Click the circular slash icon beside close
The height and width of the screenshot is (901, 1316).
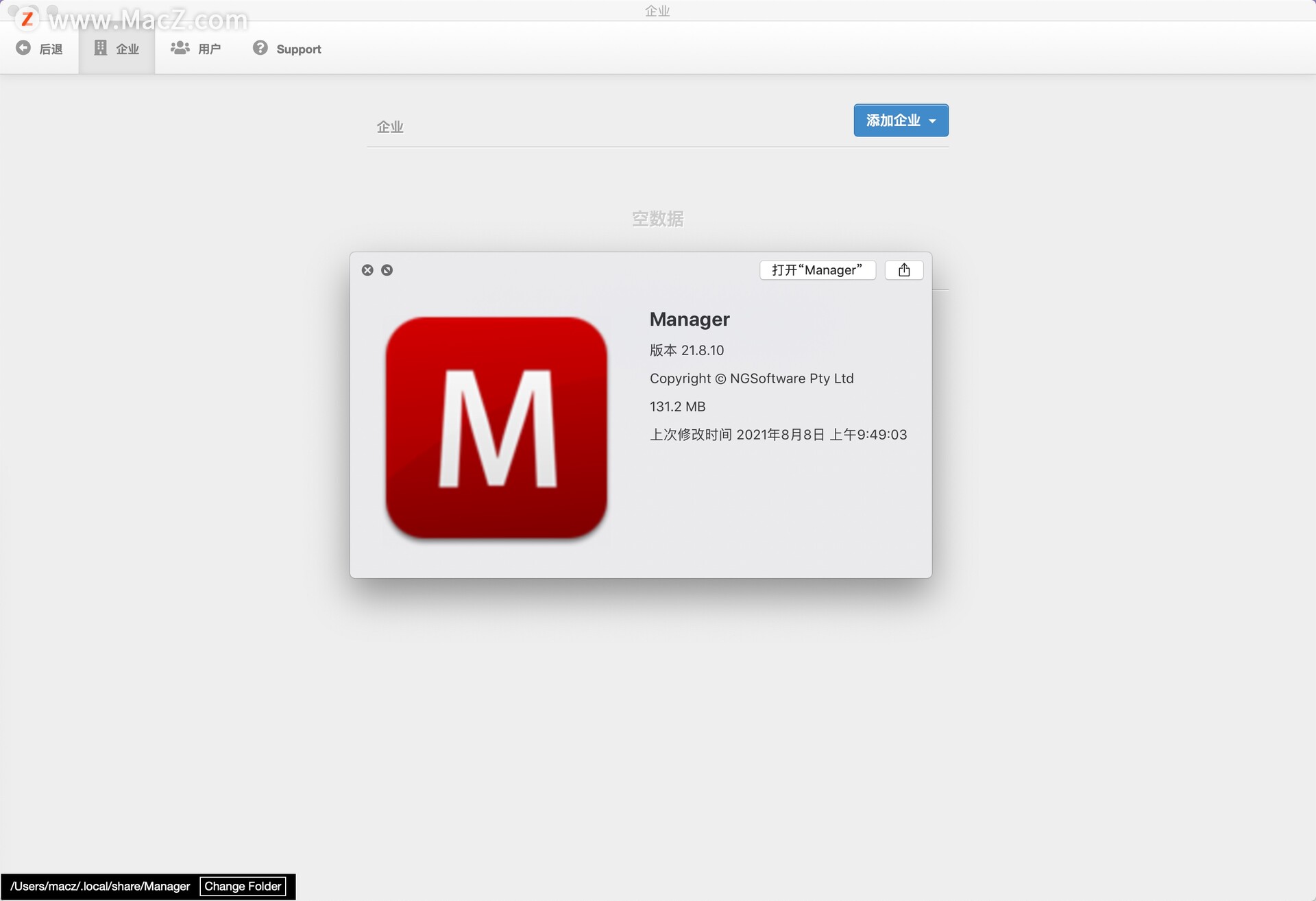(x=387, y=270)
